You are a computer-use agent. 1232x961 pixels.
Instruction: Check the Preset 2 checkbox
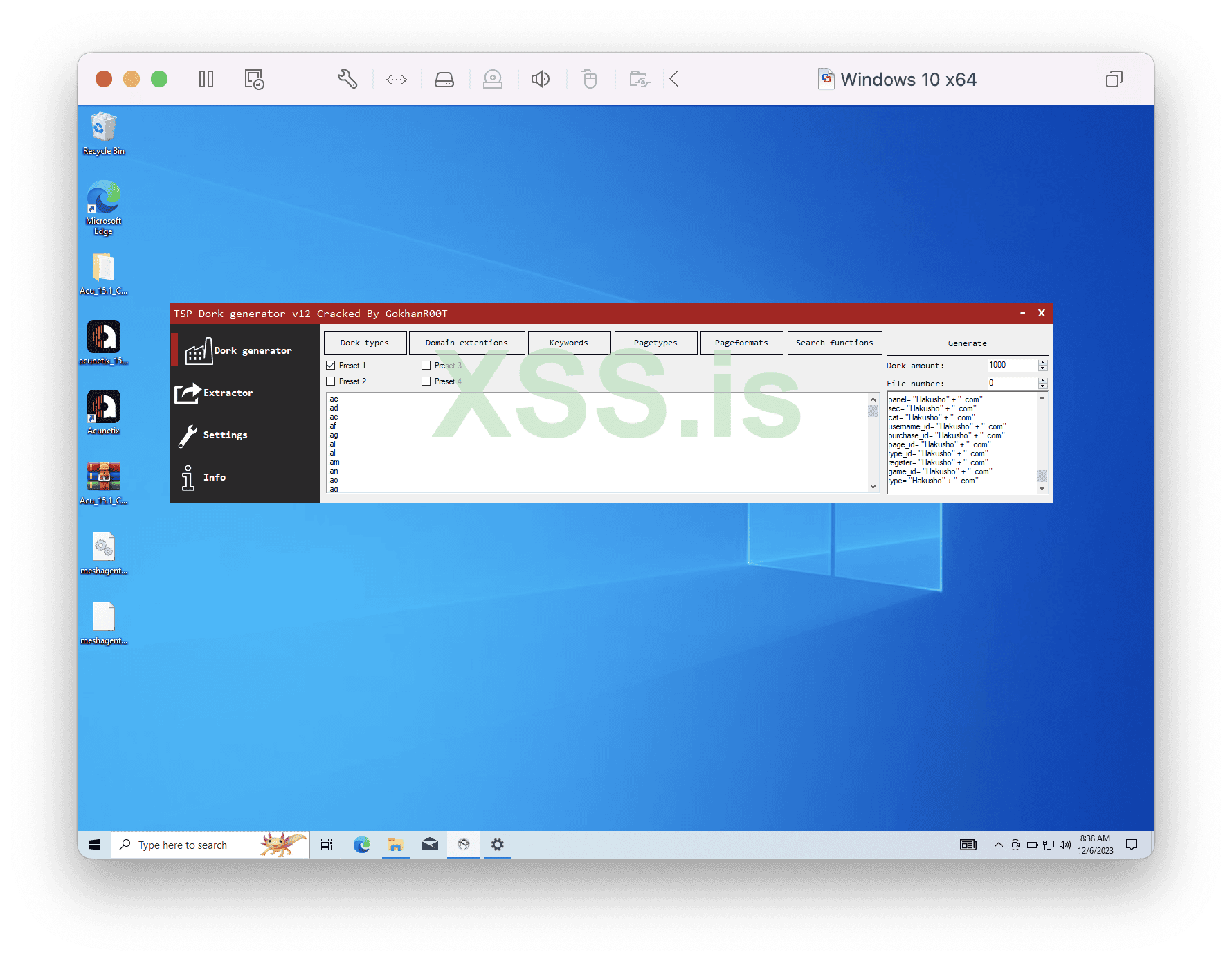[331, 381]
